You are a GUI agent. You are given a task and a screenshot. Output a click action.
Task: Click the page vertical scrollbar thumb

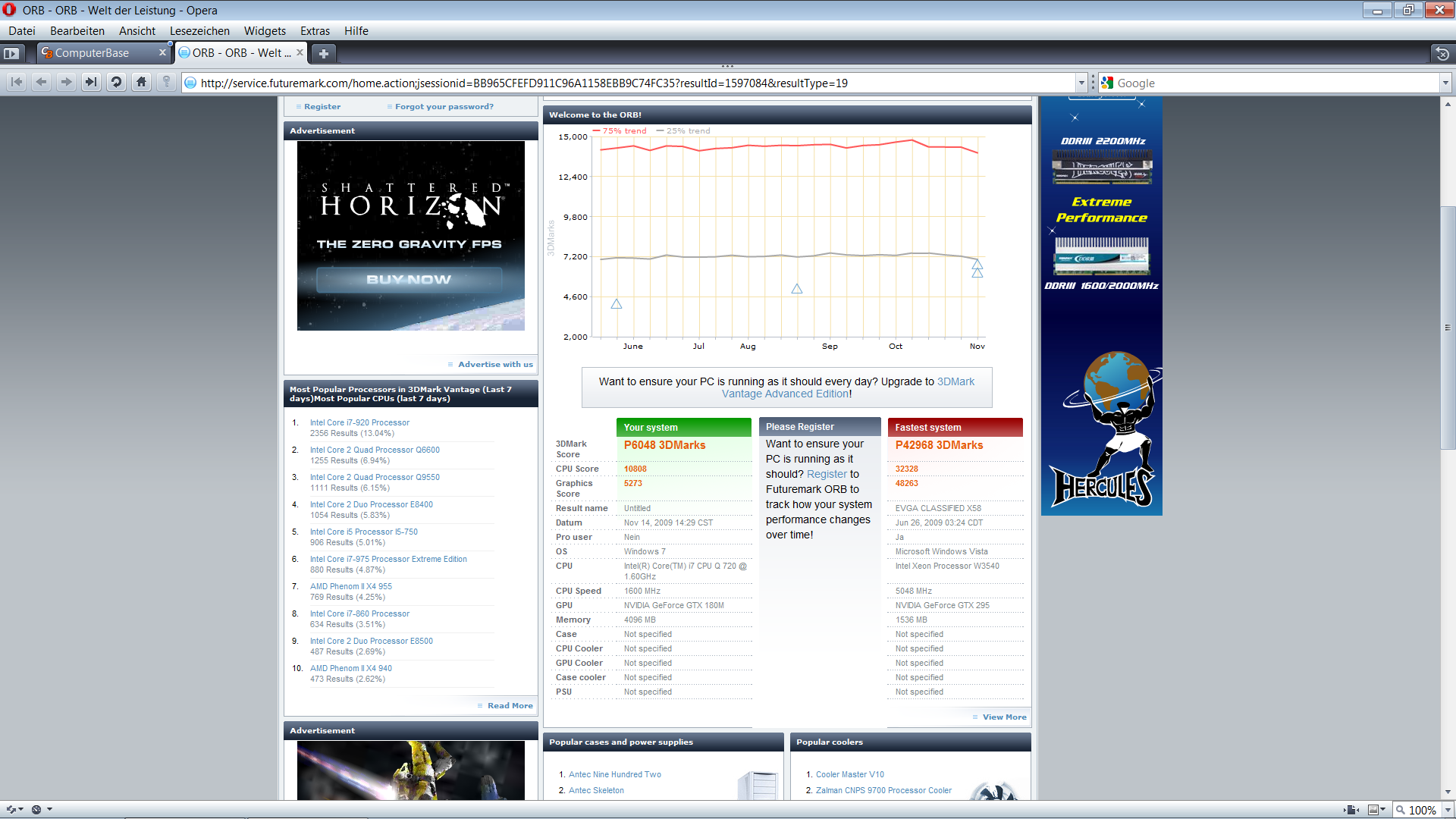(x=1447, y=328)
